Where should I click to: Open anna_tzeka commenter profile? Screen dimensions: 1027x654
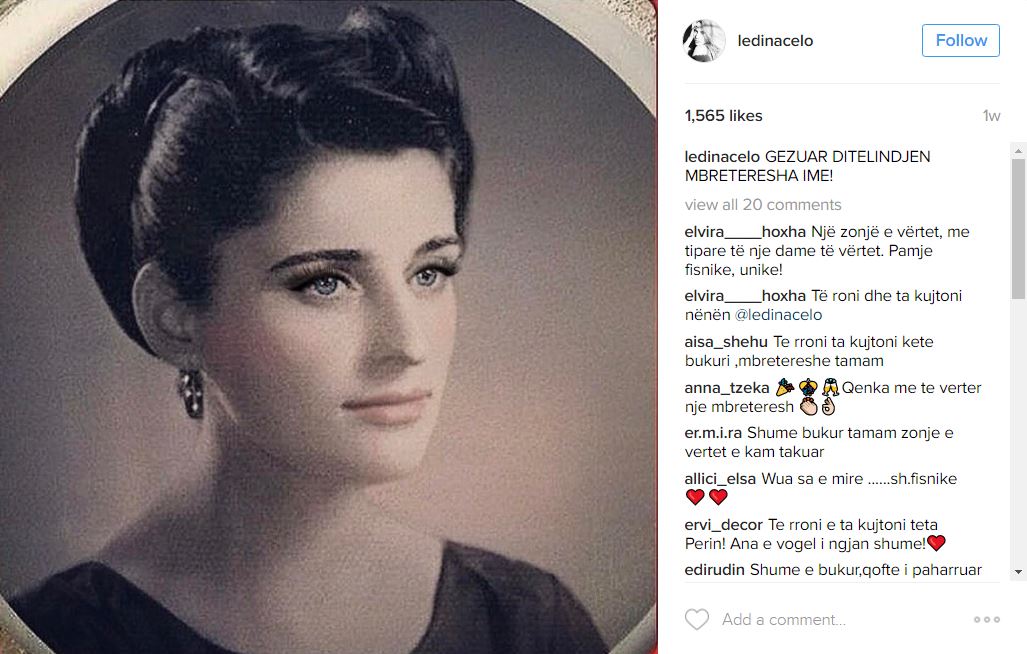(727, 388)
